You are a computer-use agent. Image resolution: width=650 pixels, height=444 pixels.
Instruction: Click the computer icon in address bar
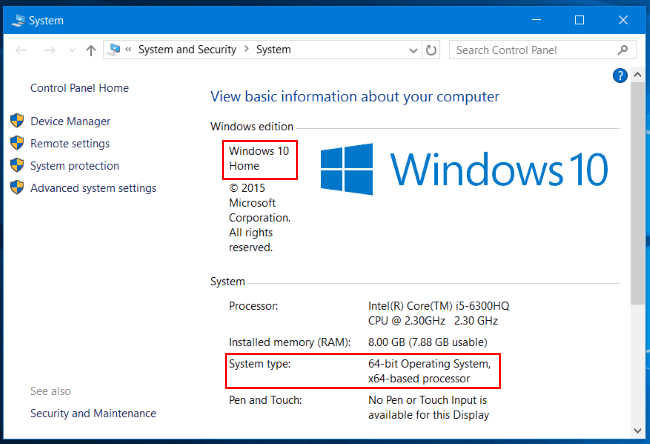tap(113, 50)
